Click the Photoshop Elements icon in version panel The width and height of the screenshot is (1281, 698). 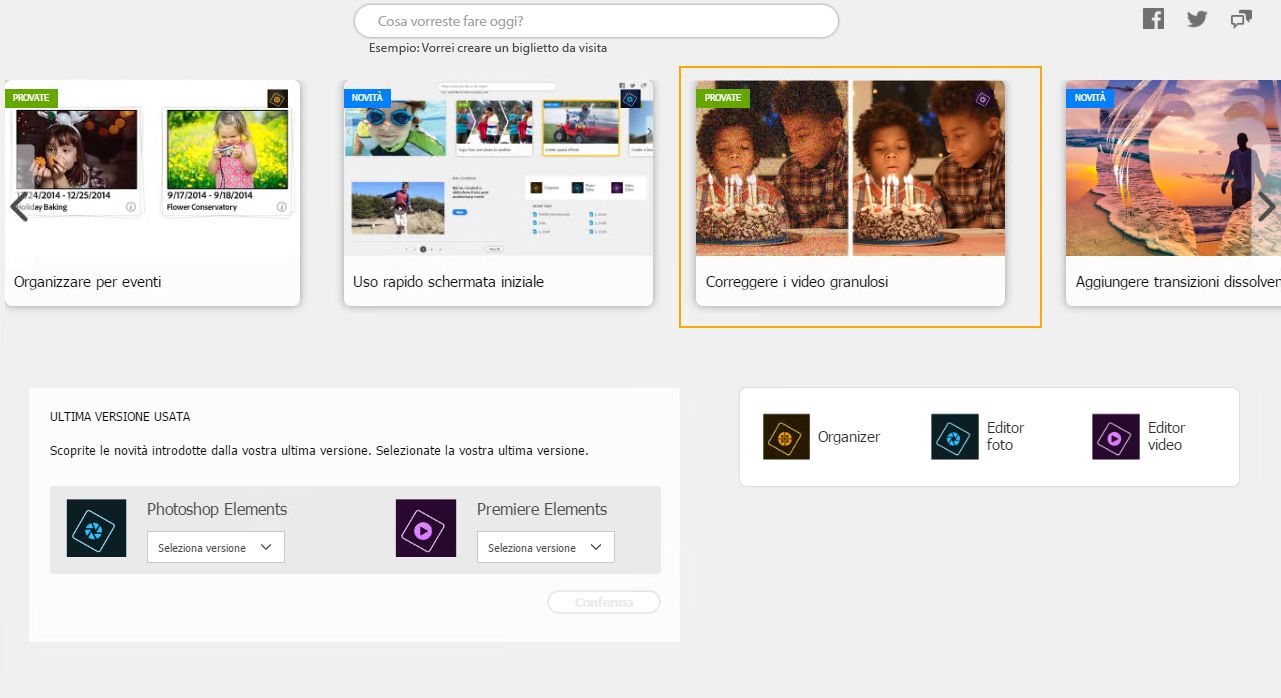[x=97, y=528]
